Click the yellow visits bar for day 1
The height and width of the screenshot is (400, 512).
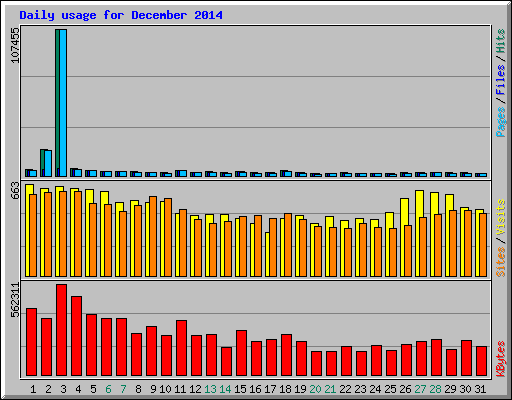tap(28, 230)
